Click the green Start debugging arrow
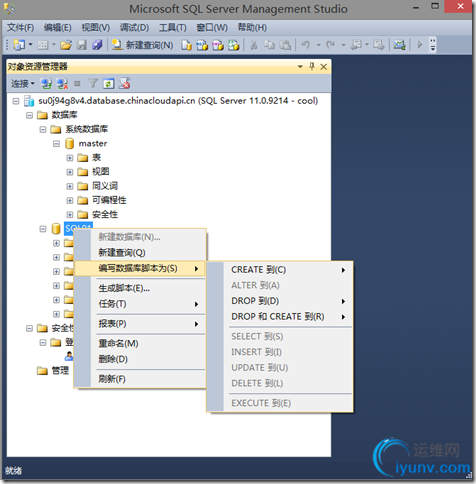The height and width of the screenshot is (484, 476). point(420,44)
